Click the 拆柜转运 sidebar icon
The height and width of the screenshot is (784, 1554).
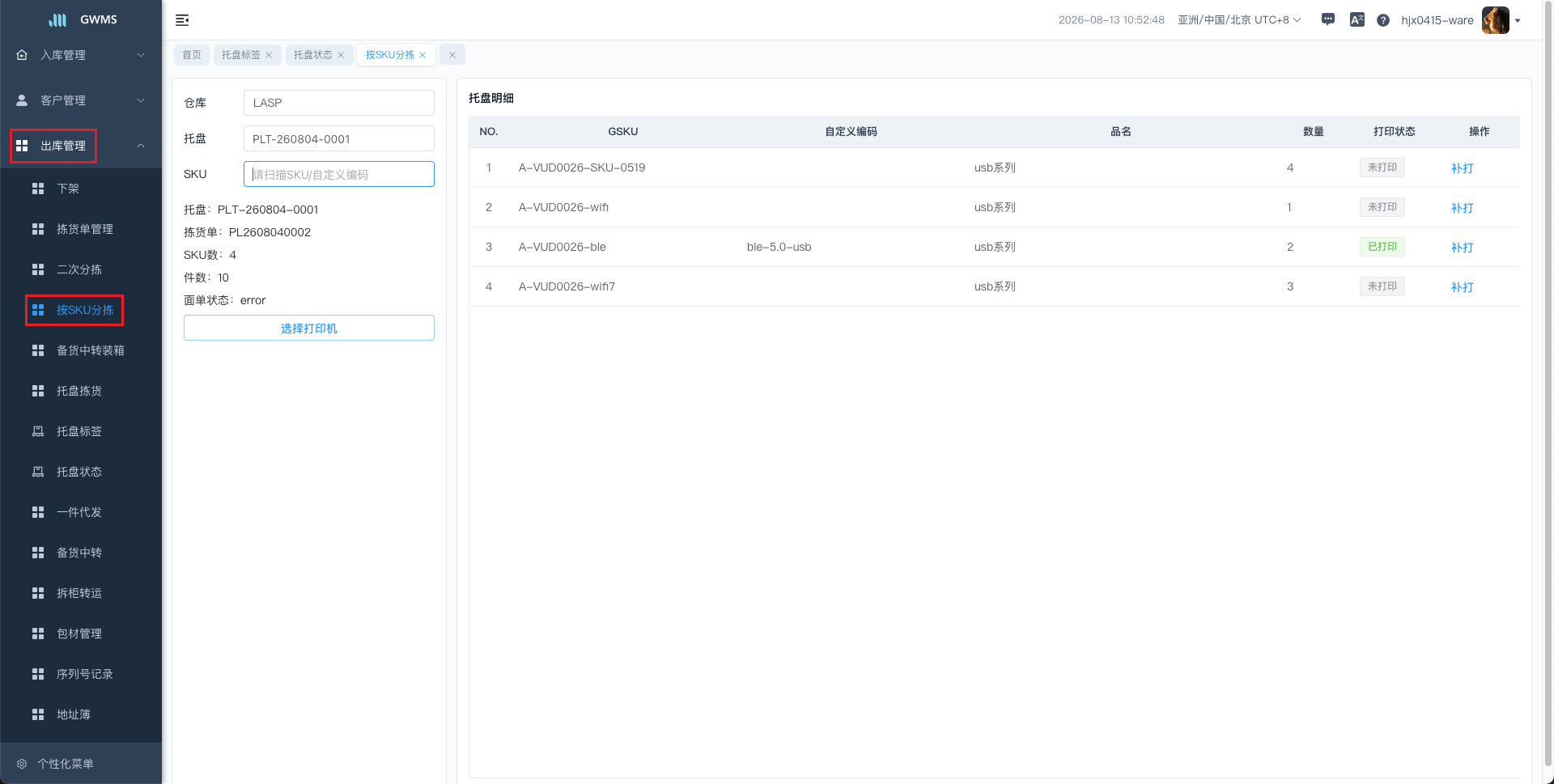38,593
